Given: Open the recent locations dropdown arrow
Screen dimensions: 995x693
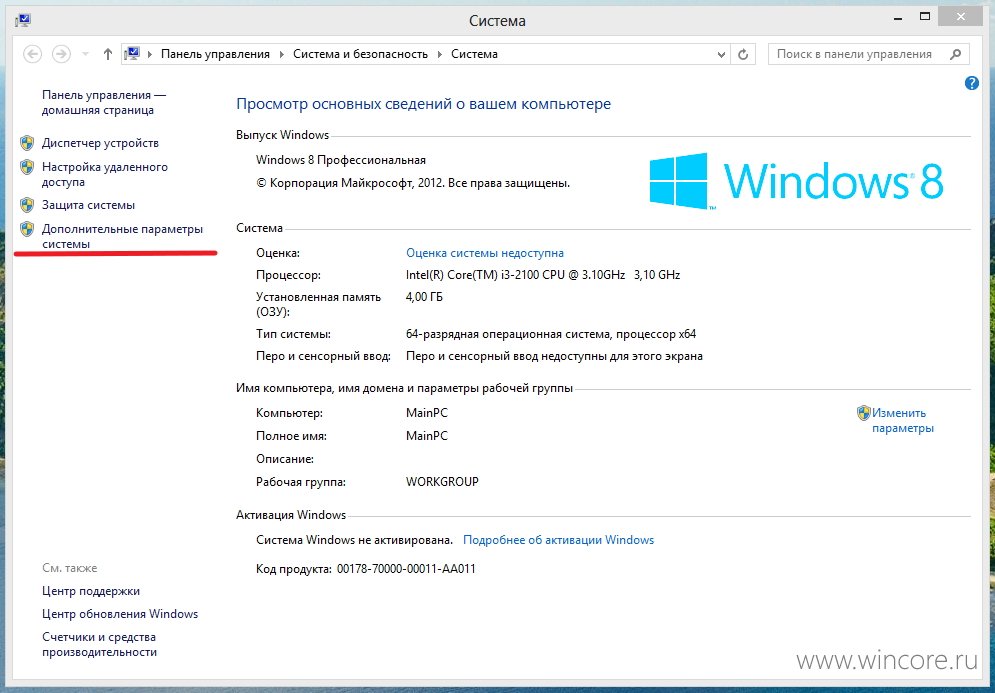Looking at the screenshot, I should click(x=85, y=55).
